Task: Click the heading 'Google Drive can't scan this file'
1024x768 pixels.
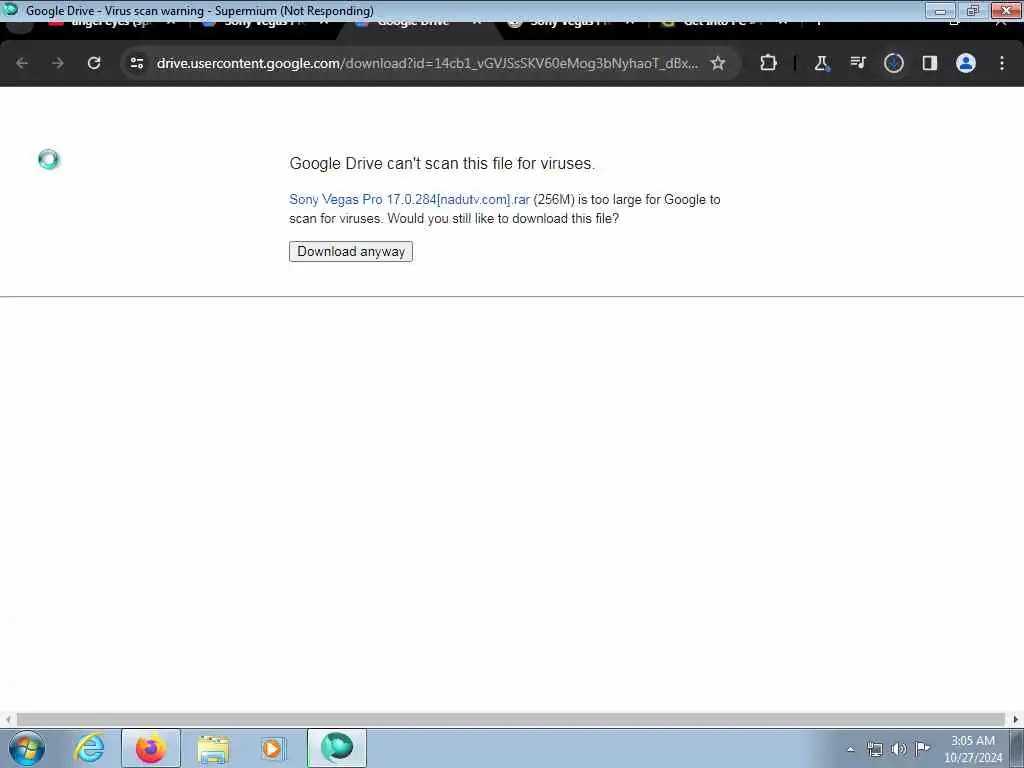Action: tap(442, 163)
